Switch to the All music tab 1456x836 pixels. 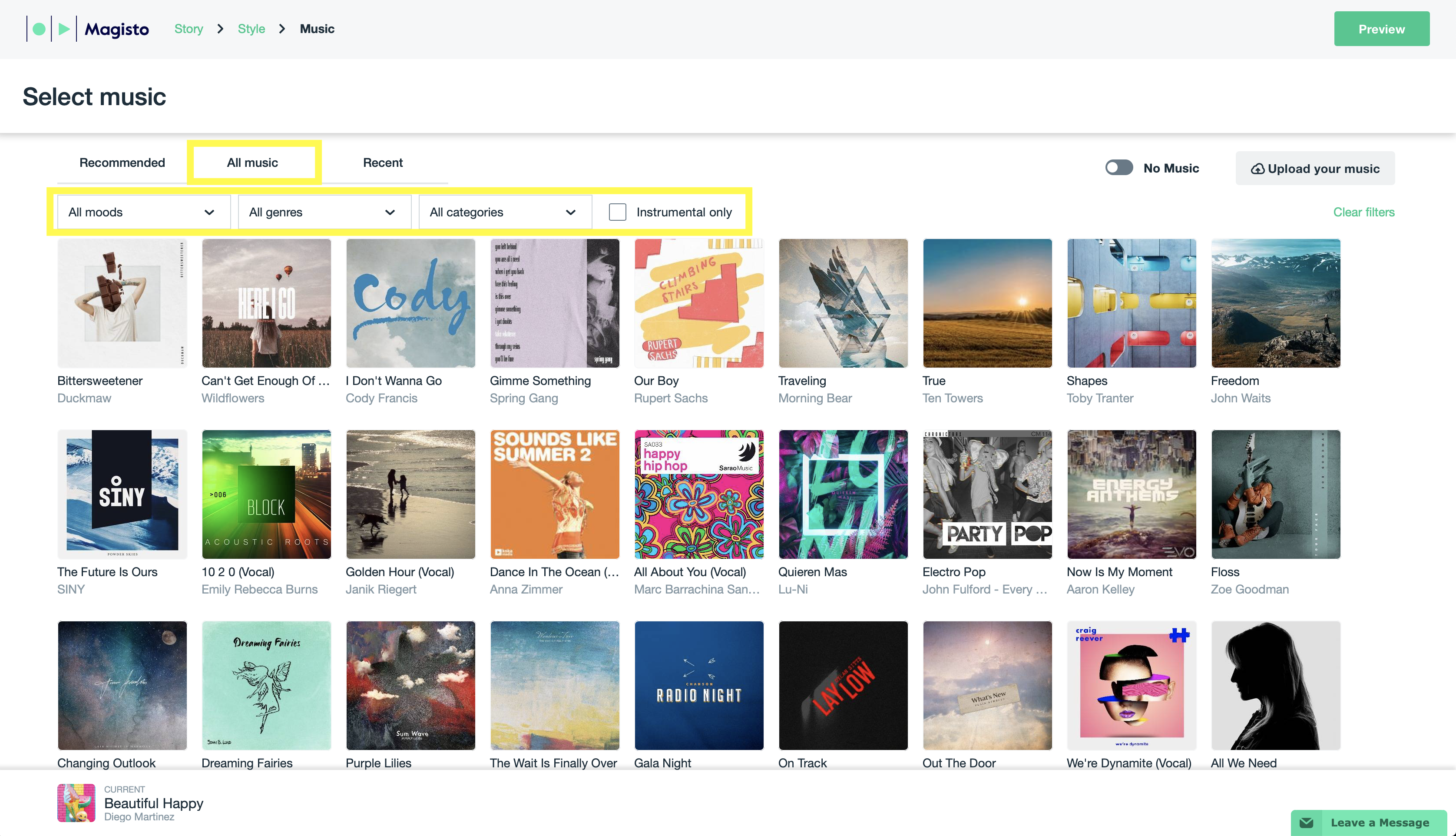click(252, 163)
